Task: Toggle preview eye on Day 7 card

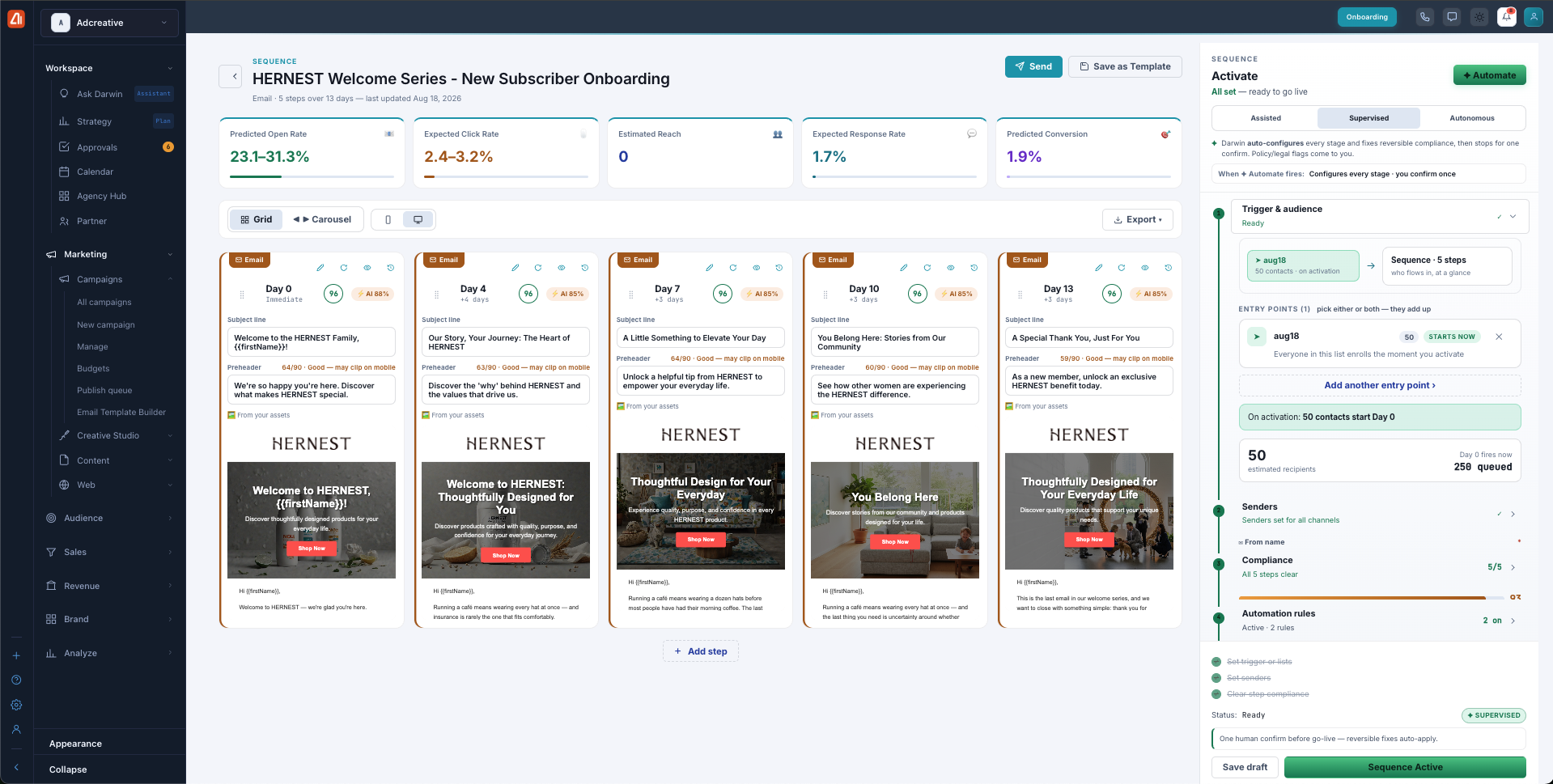Action: [757, 268]
